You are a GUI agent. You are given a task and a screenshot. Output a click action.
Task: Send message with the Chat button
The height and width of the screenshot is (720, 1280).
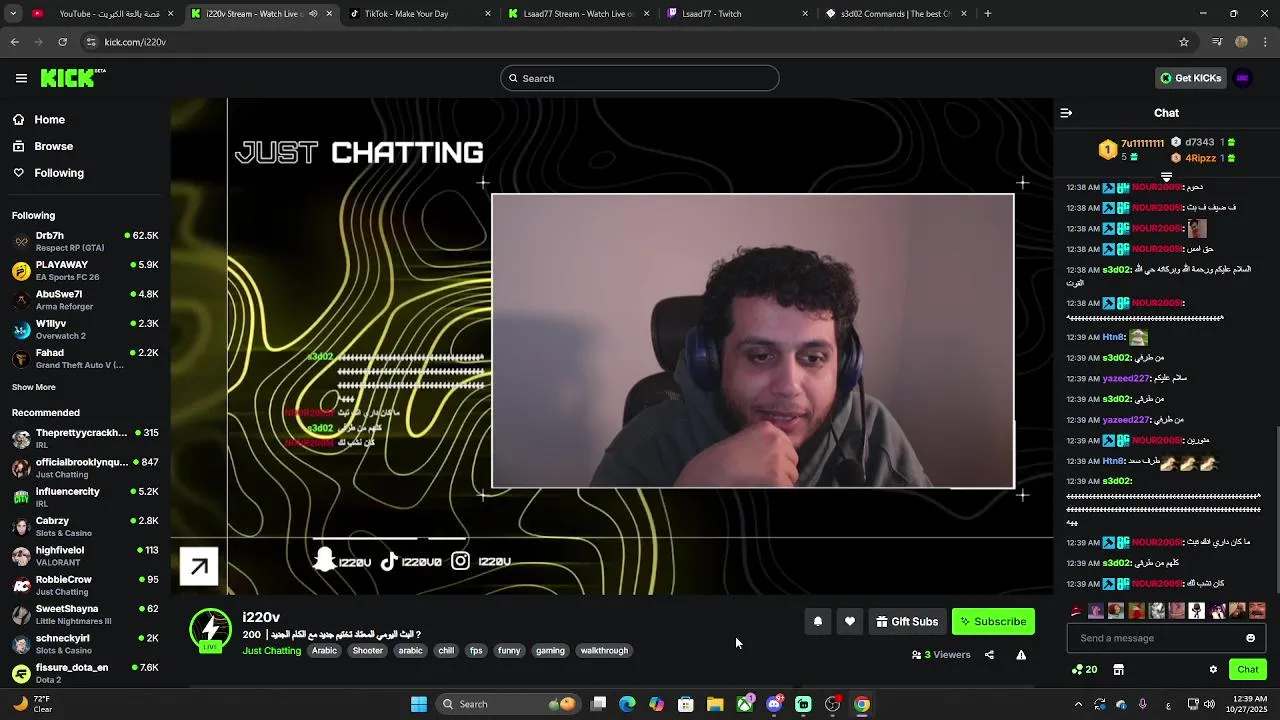pyautogui.click(x=1248, y=670)
